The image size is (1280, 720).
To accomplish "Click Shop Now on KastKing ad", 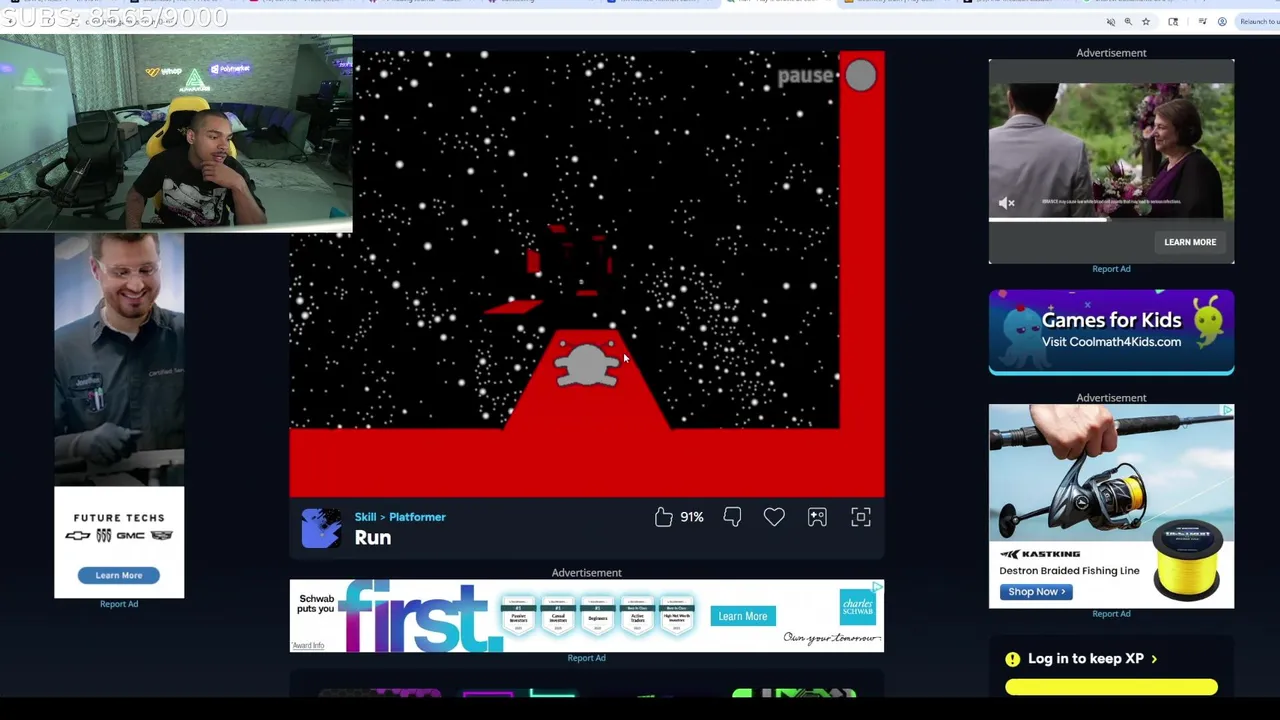I will 1034,592.
